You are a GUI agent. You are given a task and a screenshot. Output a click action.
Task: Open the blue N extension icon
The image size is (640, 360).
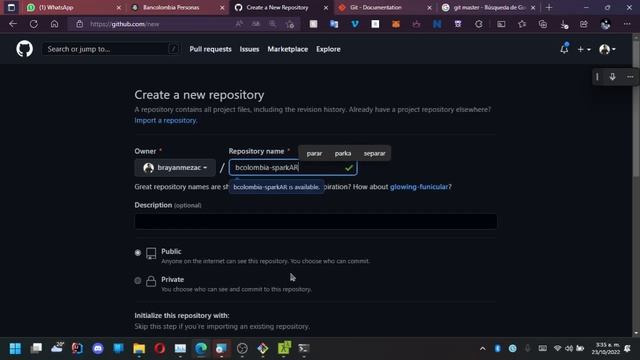coord(437,24)
